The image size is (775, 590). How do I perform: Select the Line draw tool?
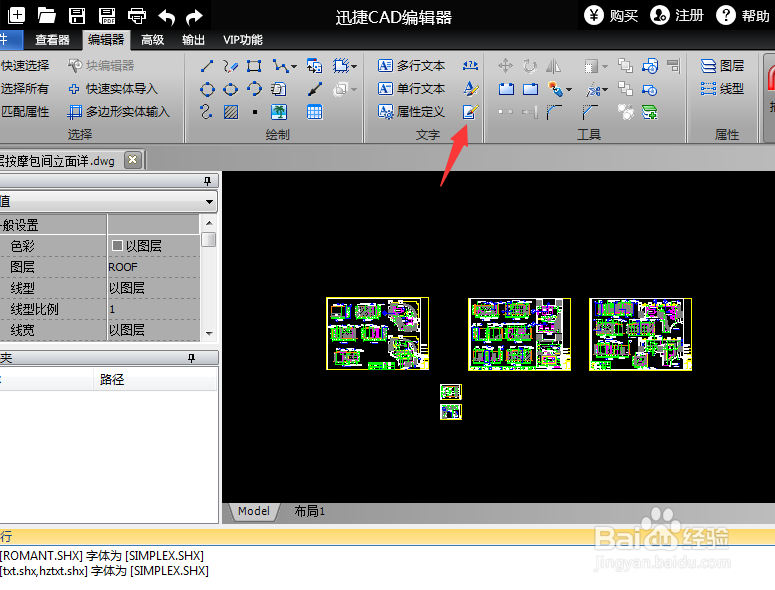[207, 66]
